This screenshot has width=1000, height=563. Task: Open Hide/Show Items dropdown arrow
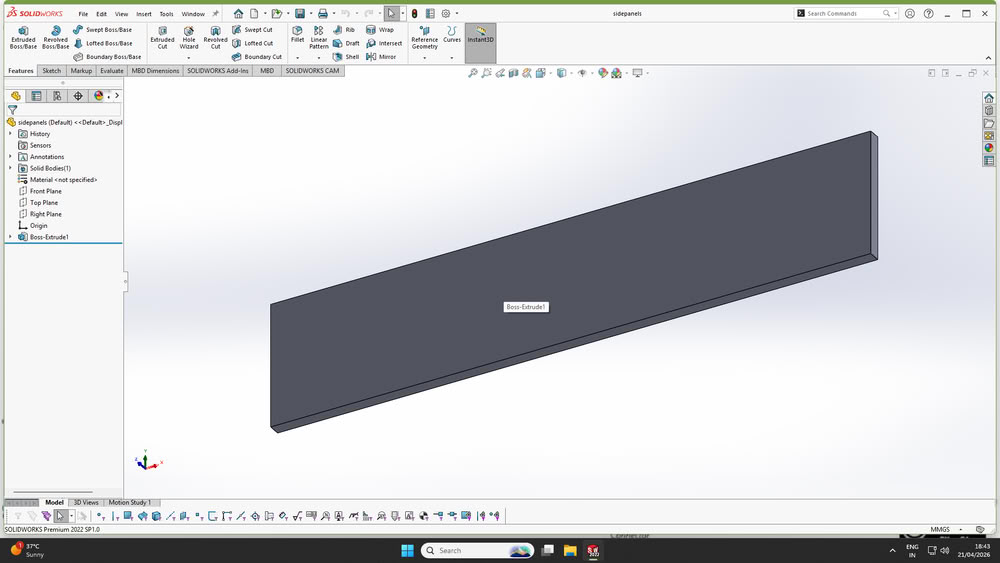pos(592,73)
